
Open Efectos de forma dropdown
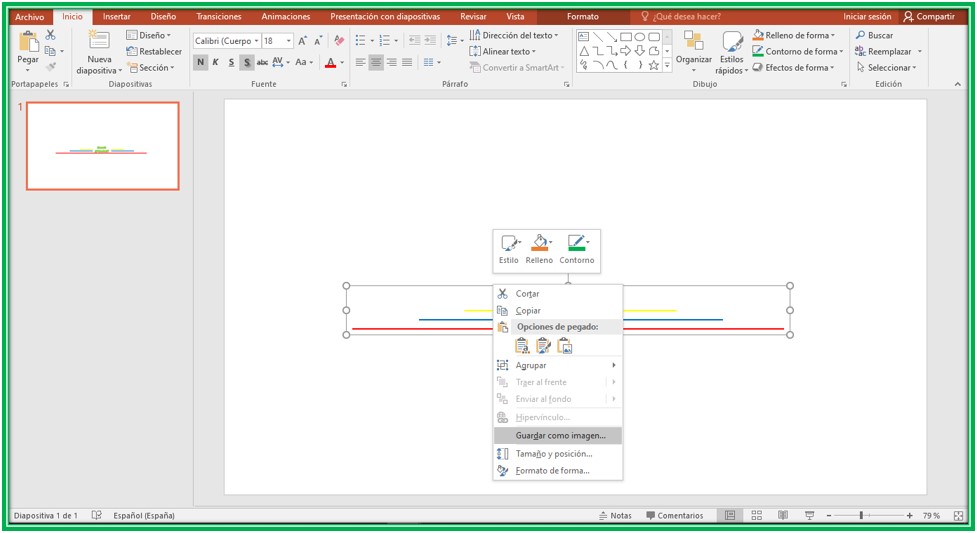(793, 67)
